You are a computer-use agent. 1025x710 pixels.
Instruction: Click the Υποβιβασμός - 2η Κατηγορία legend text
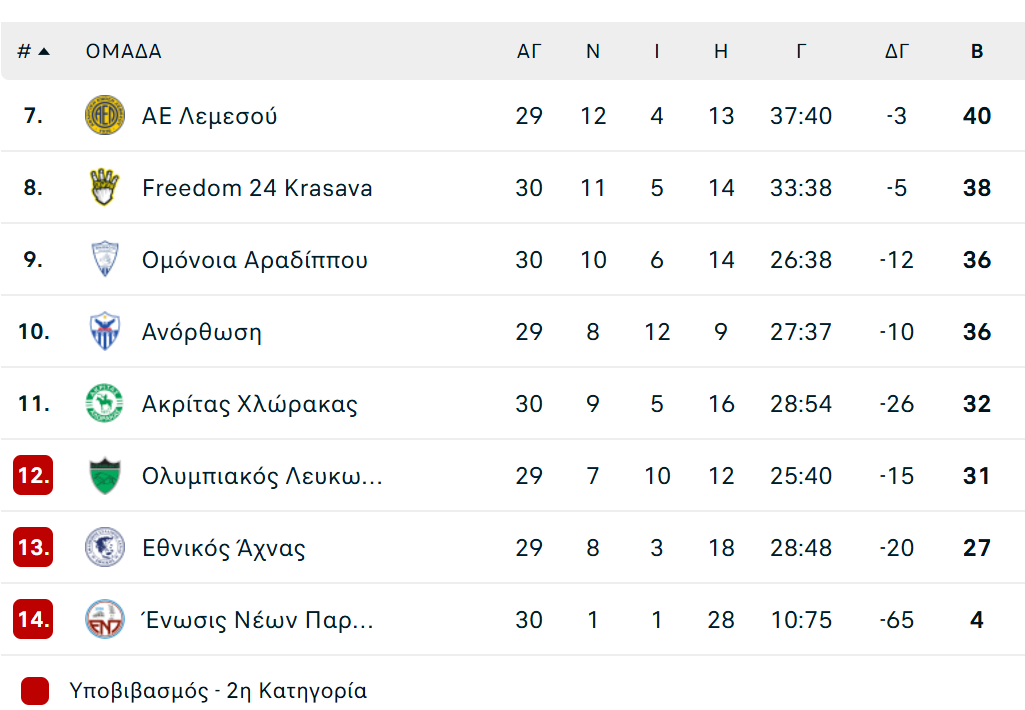point(218,691)
